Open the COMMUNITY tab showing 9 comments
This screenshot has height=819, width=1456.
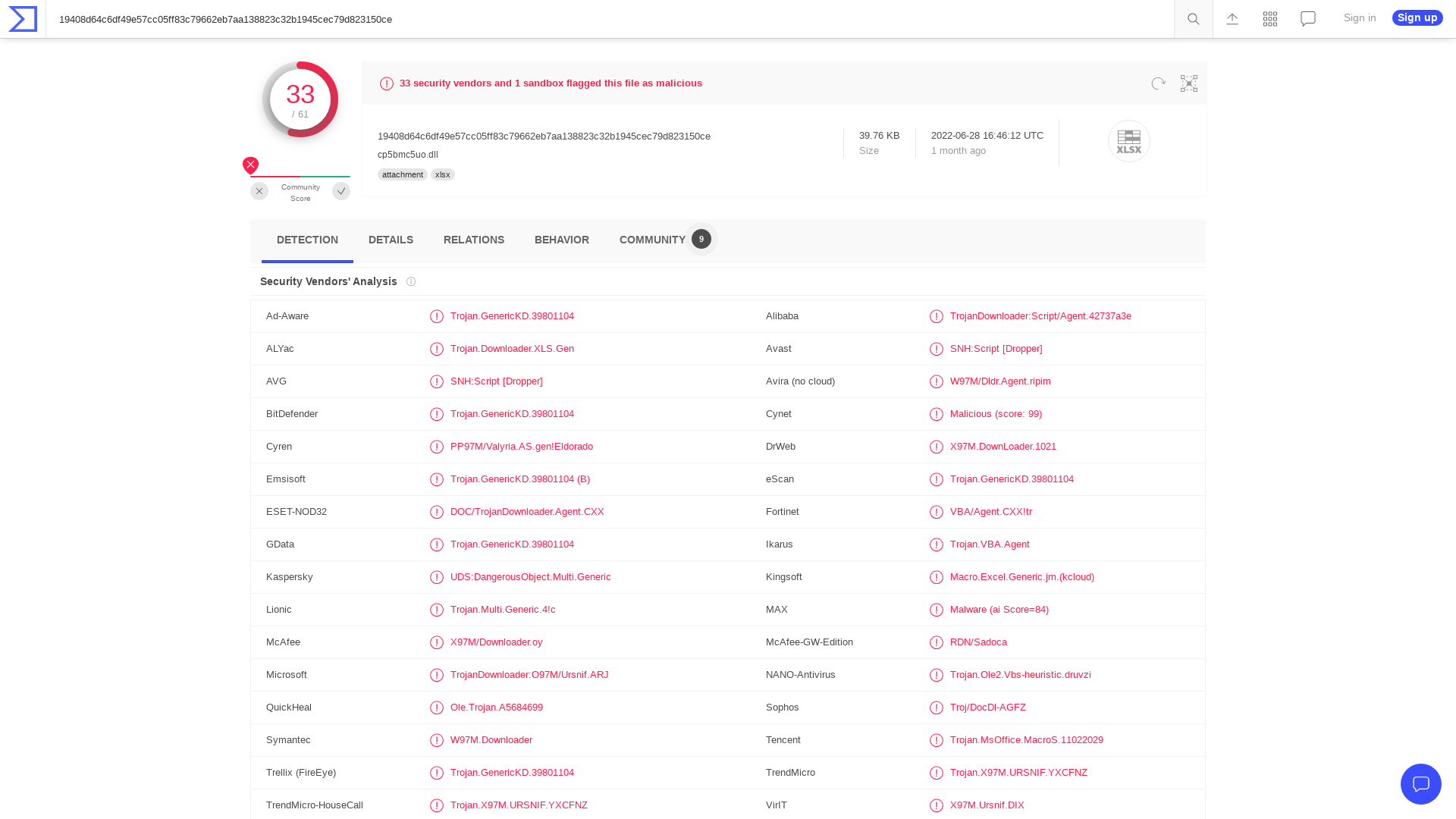(x=652, y=240)
